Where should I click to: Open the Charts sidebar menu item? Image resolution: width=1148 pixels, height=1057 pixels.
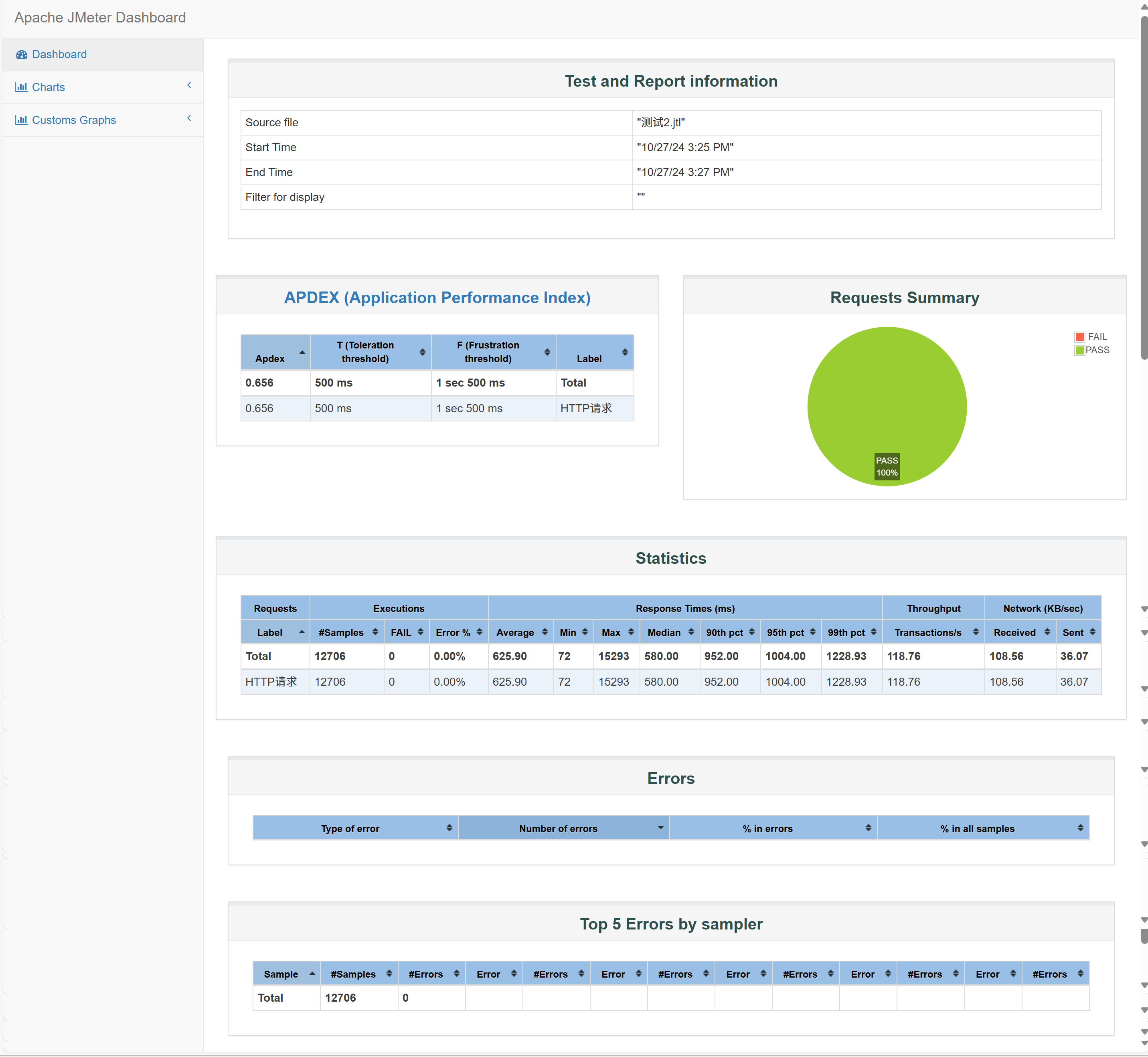[x=49, y=87]
